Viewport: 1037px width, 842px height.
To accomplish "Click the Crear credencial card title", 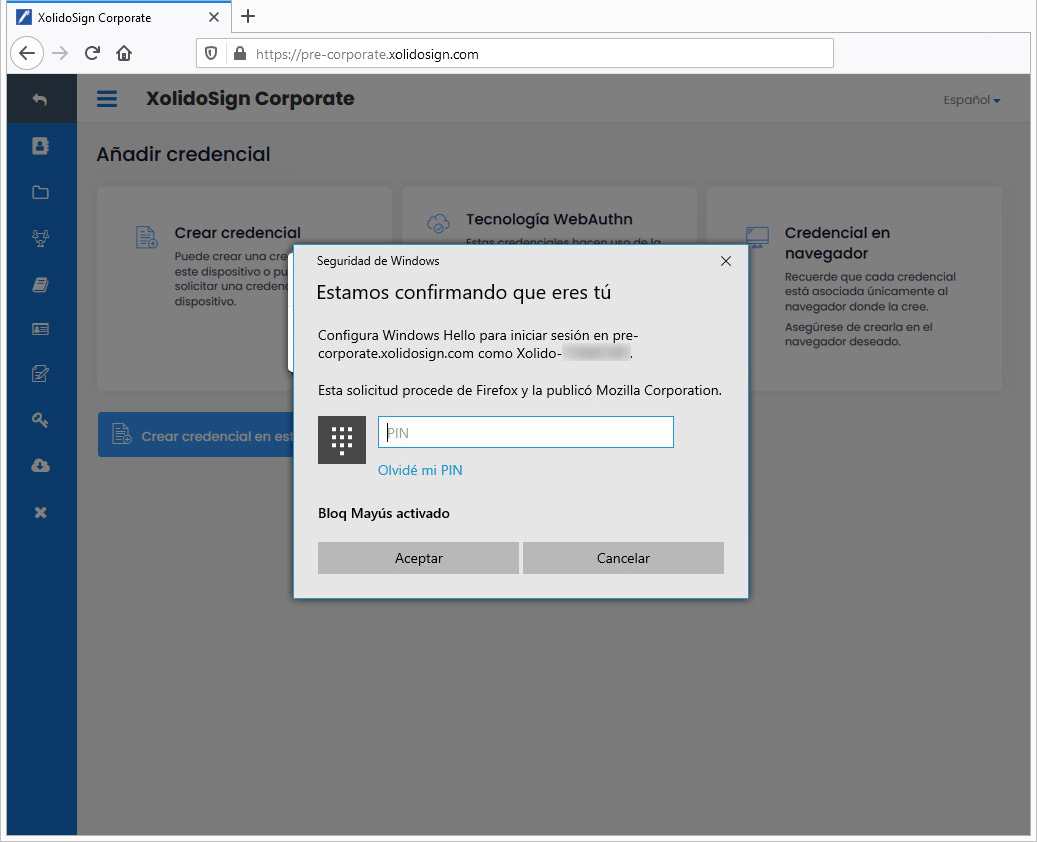I will tap(237, 233).
